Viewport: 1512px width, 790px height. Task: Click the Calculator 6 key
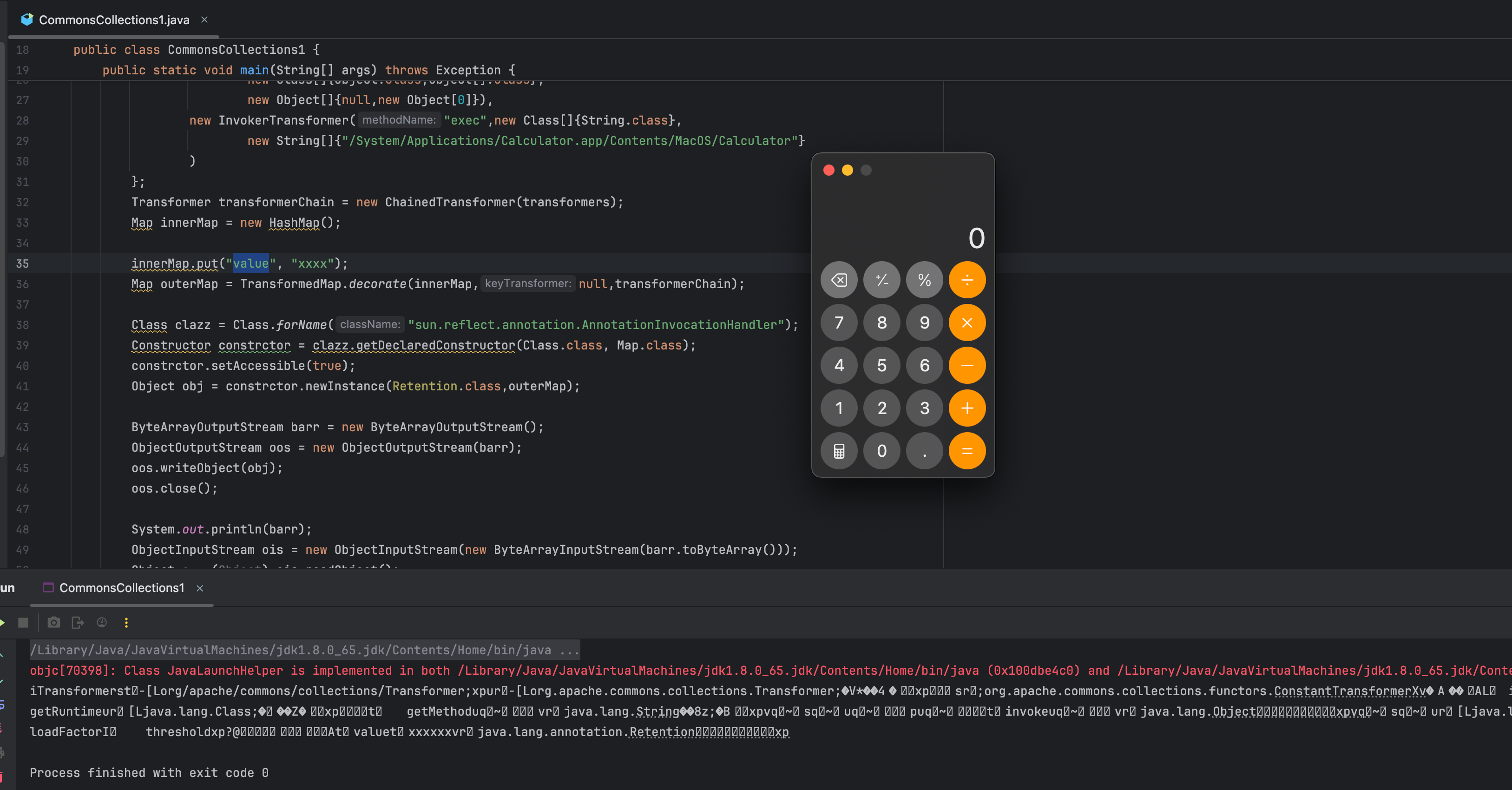pos(925,366)
